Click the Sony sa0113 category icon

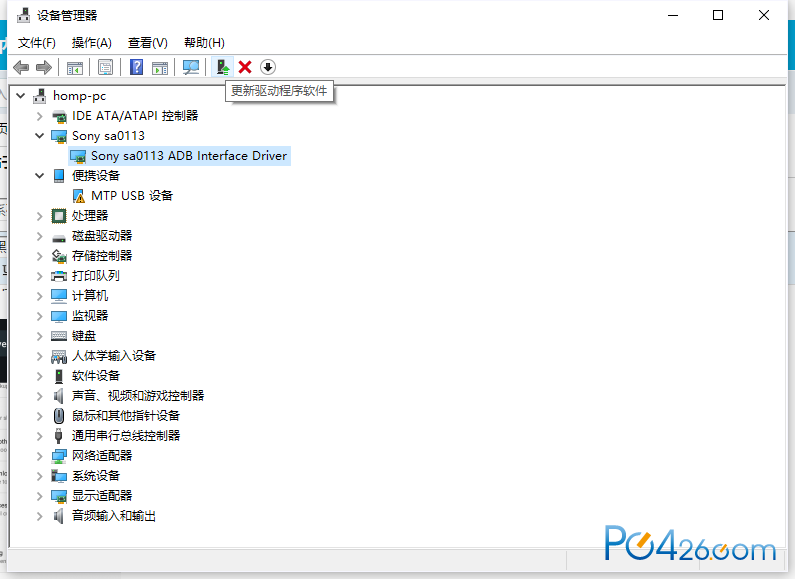click(x=59, y=136)
